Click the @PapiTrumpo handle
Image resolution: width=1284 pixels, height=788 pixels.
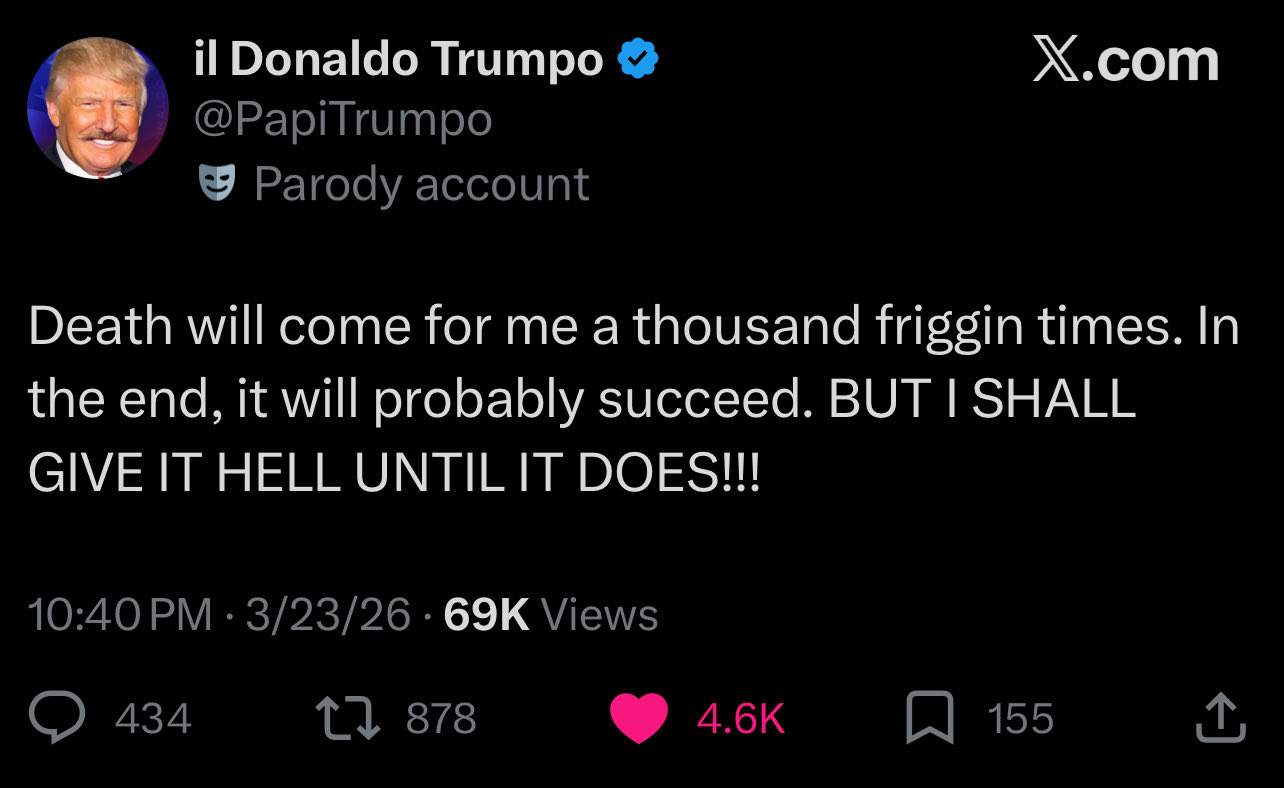[342, 121]
